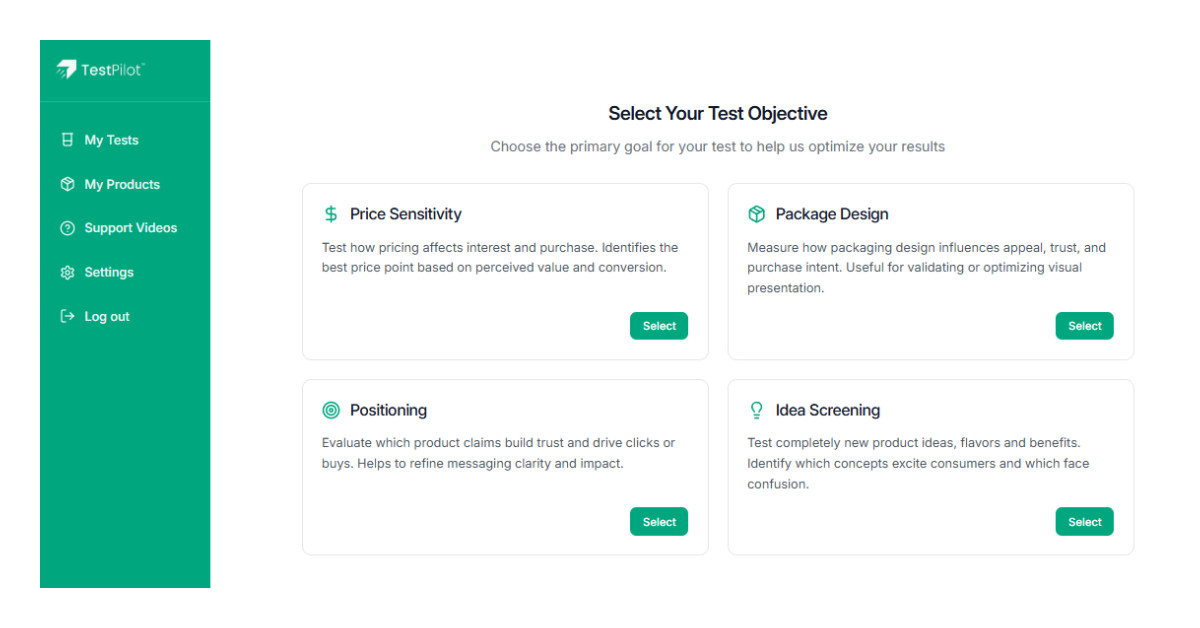The width and height of the screenshot is (1200, 628).
Task: Click the lightbulb icon on Idea Screening
Action: point(756,410)
